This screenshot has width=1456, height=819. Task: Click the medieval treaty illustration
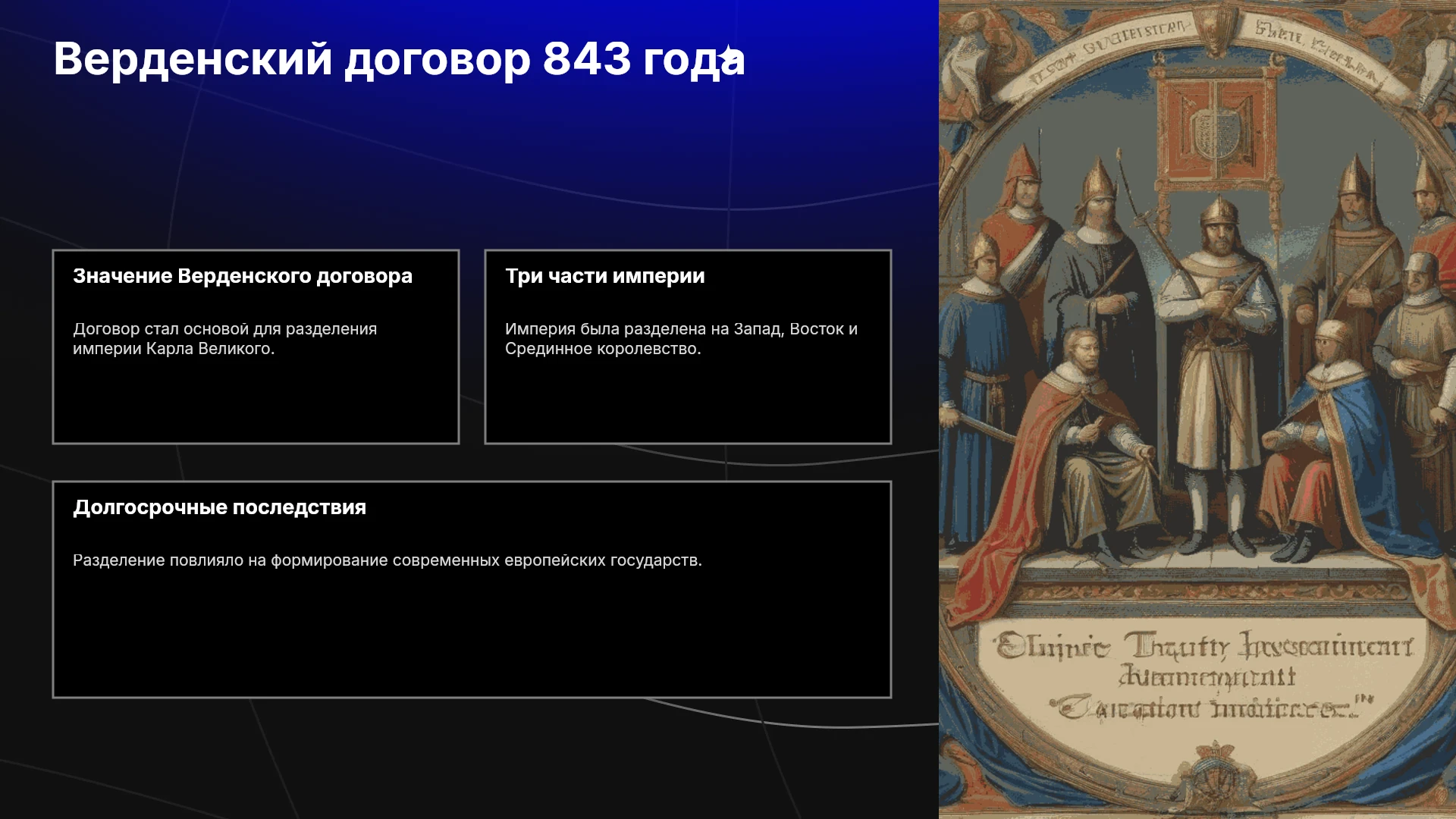[x=1197, y=409]
